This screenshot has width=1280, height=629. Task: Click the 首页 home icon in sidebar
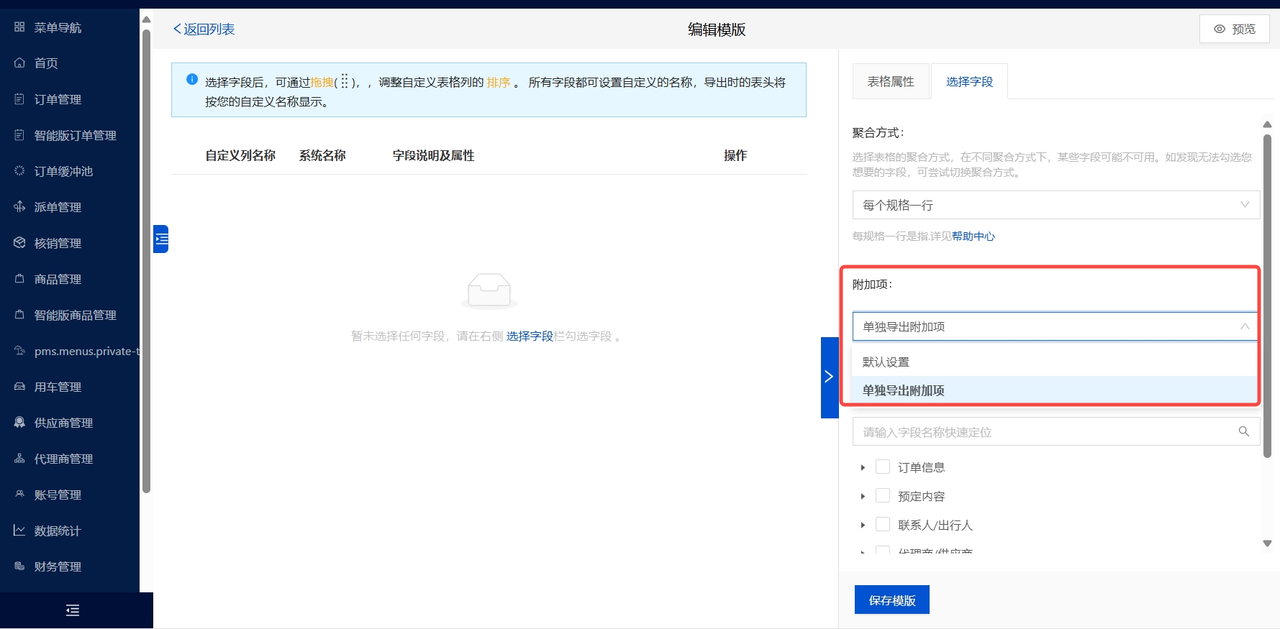(19, 63)
